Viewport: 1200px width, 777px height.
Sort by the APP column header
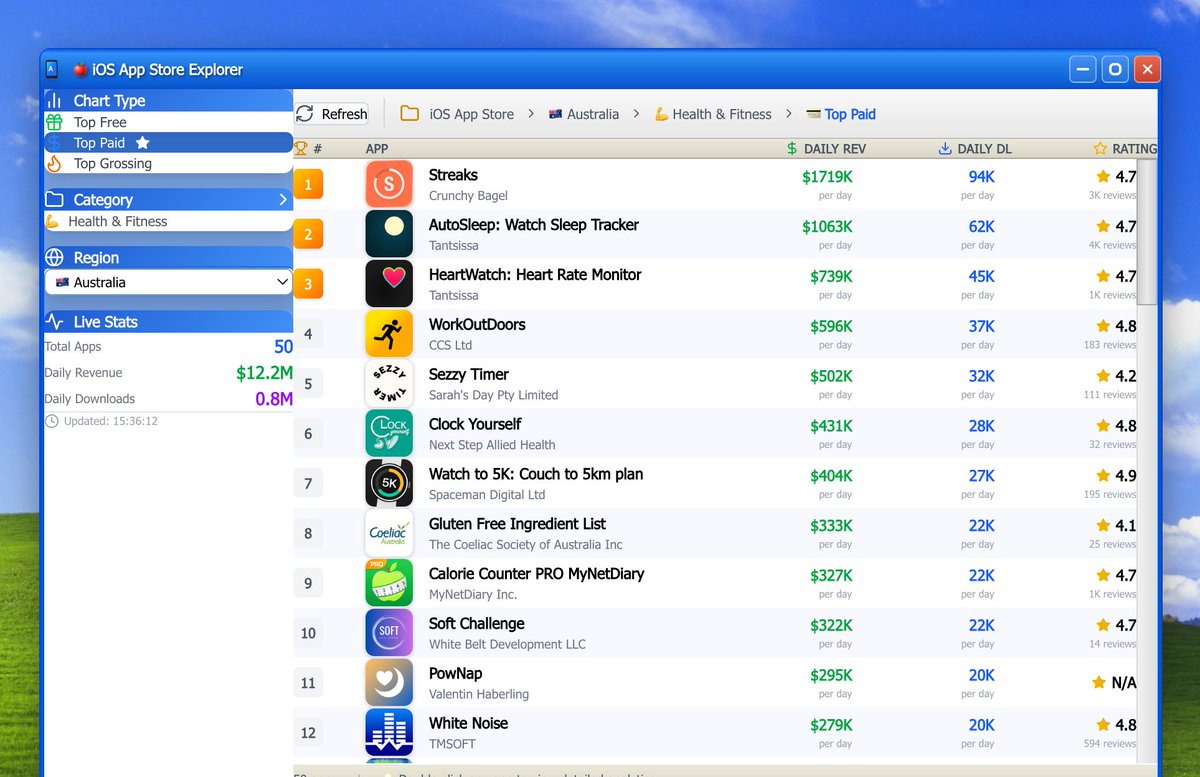click(x=377, y=148)
